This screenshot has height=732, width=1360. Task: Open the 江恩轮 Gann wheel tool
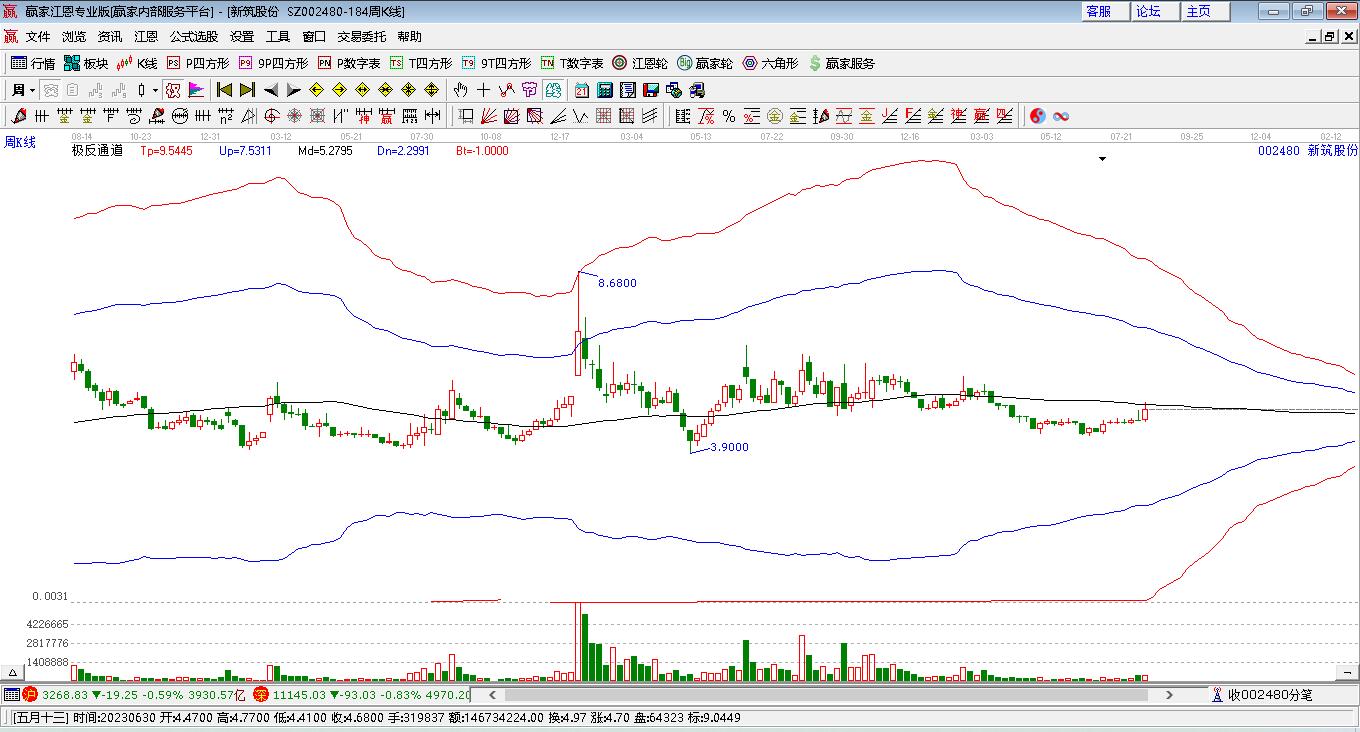pos(640,63)
